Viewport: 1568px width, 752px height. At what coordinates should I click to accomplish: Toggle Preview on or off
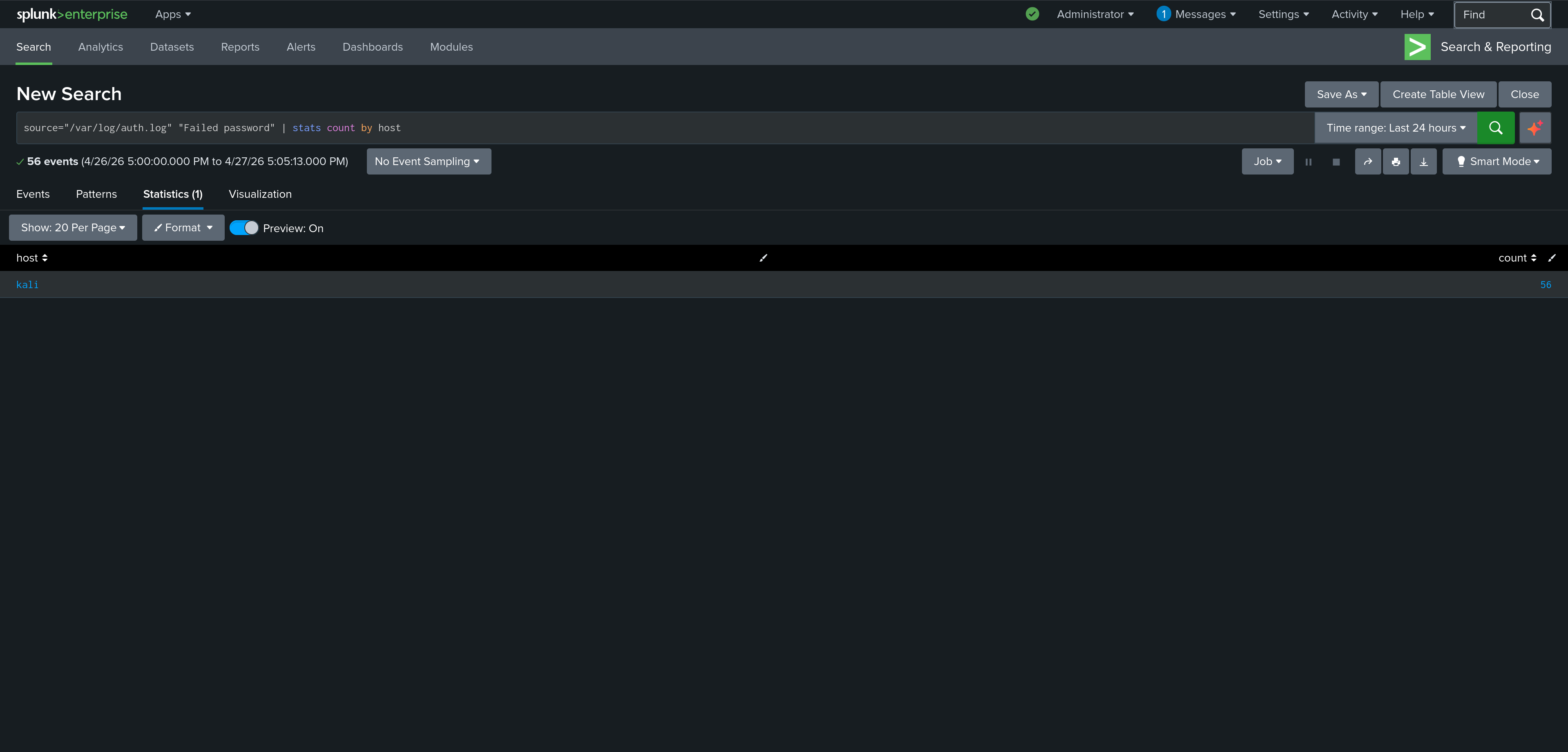(244, 227)
